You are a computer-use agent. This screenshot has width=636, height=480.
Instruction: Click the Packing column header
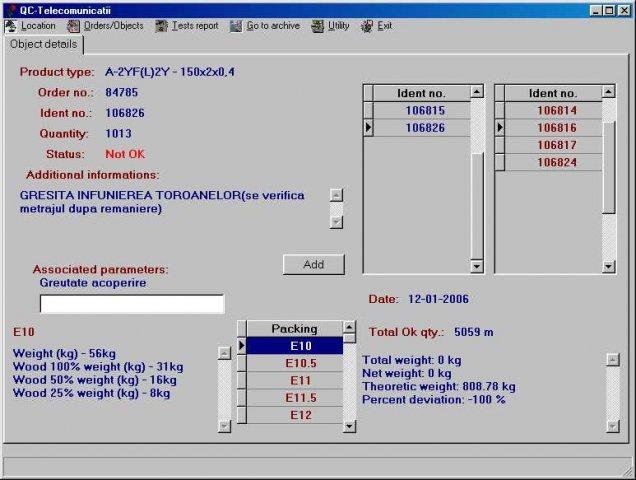(294, 329)
